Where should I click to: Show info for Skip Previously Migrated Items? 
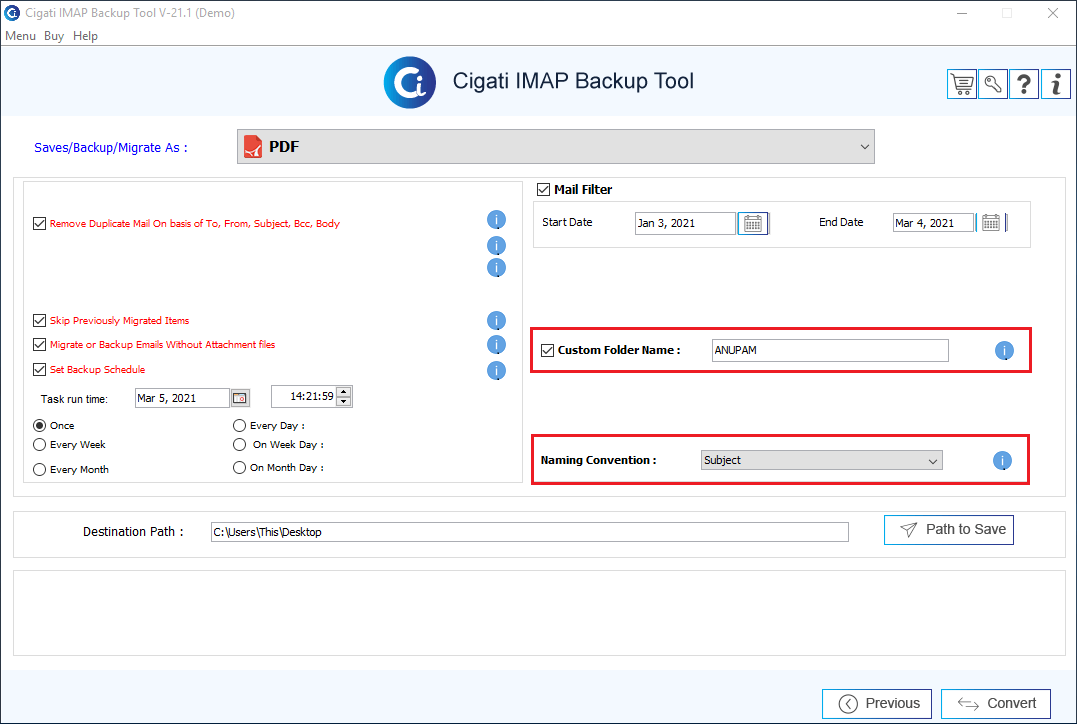click(x=496, y=321)
